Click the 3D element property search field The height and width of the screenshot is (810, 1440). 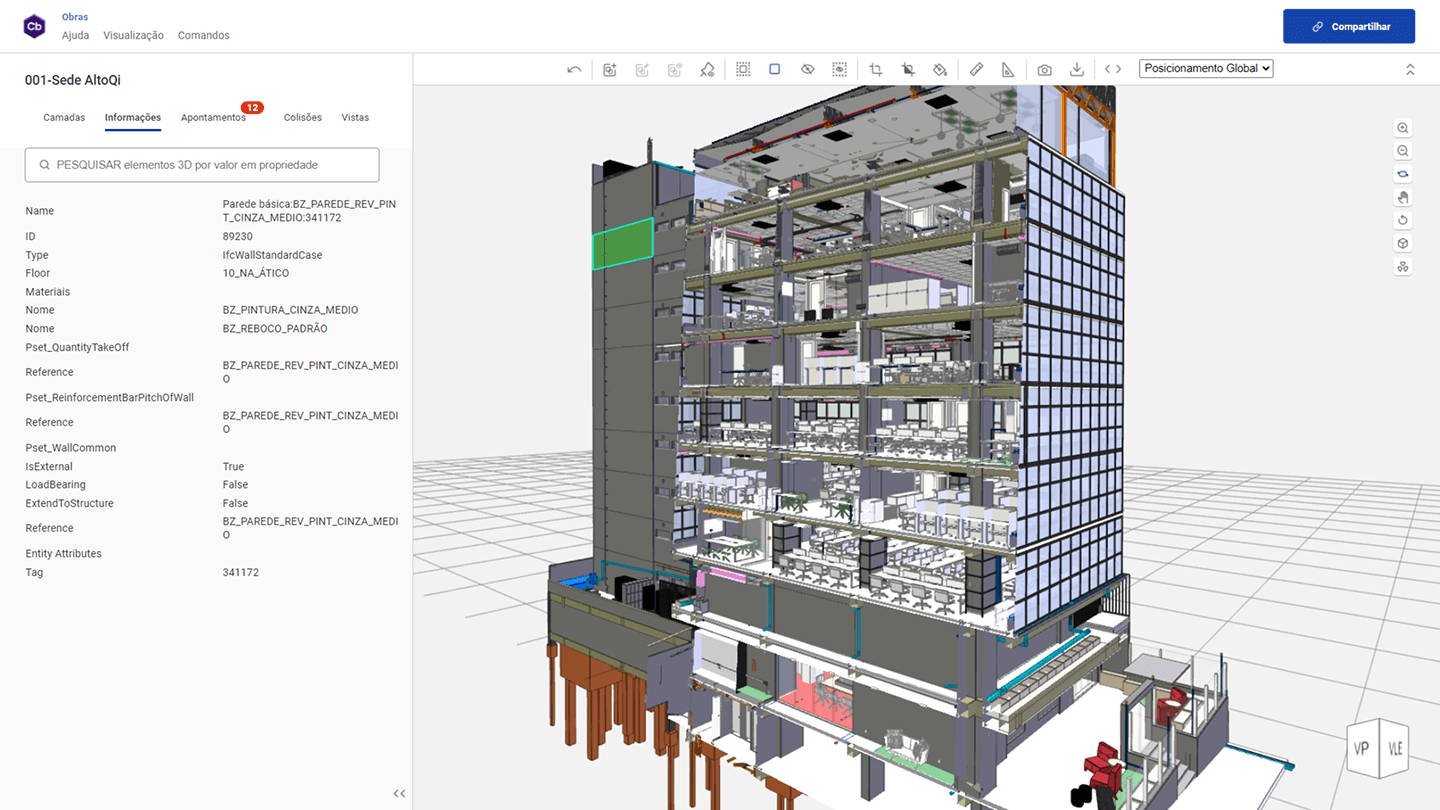tap(202, 165)
